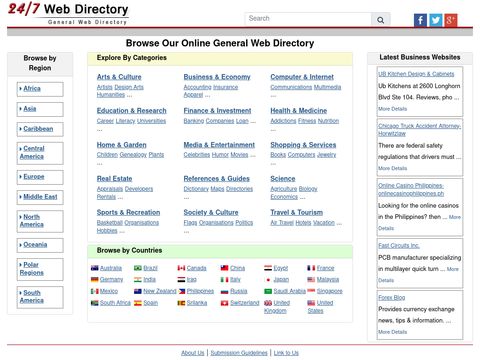Click the India flag icon
This screenshot has width=480, height=360.
click(138, 279)
